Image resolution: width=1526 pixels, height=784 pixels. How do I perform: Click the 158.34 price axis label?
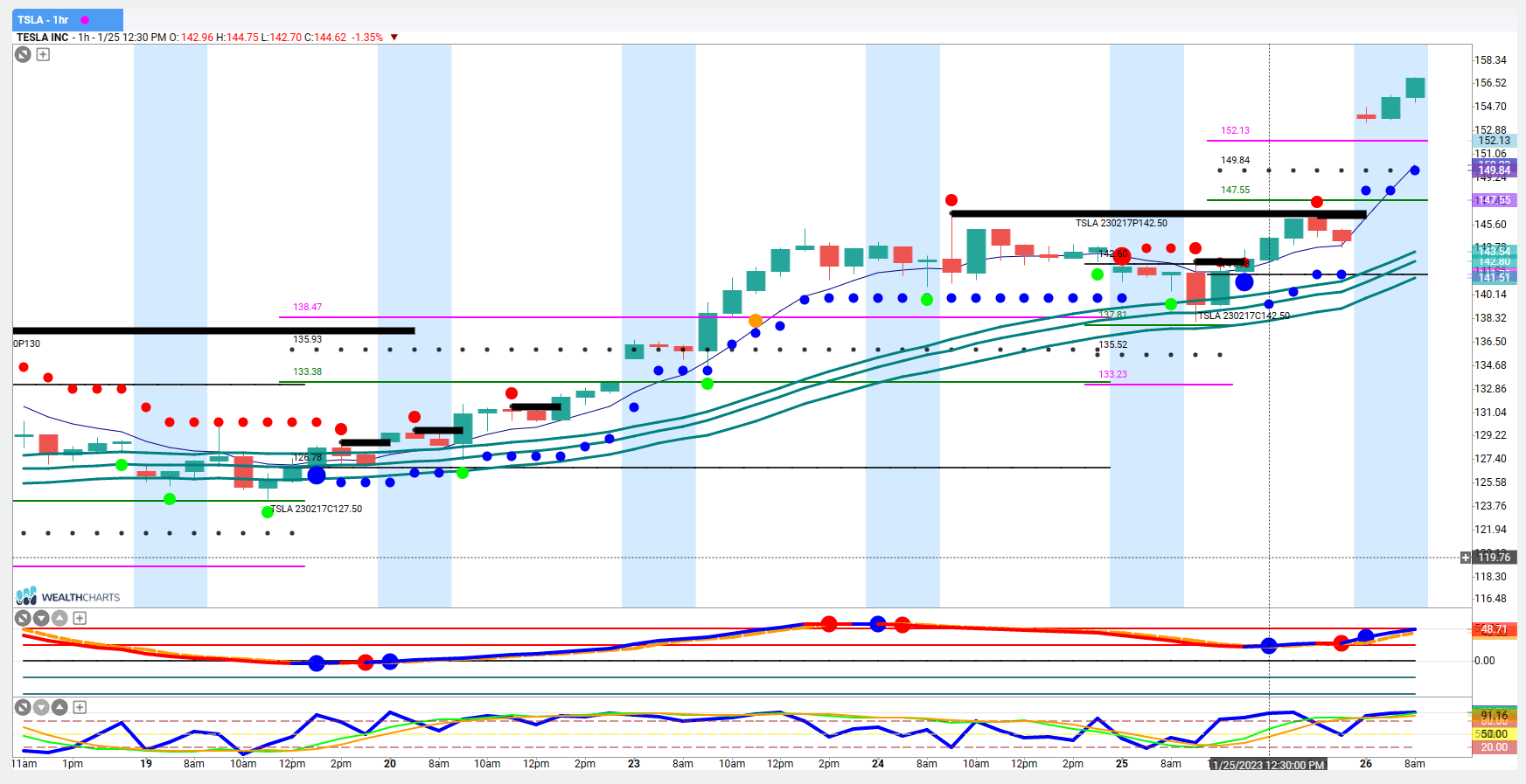pos(1491,60)
